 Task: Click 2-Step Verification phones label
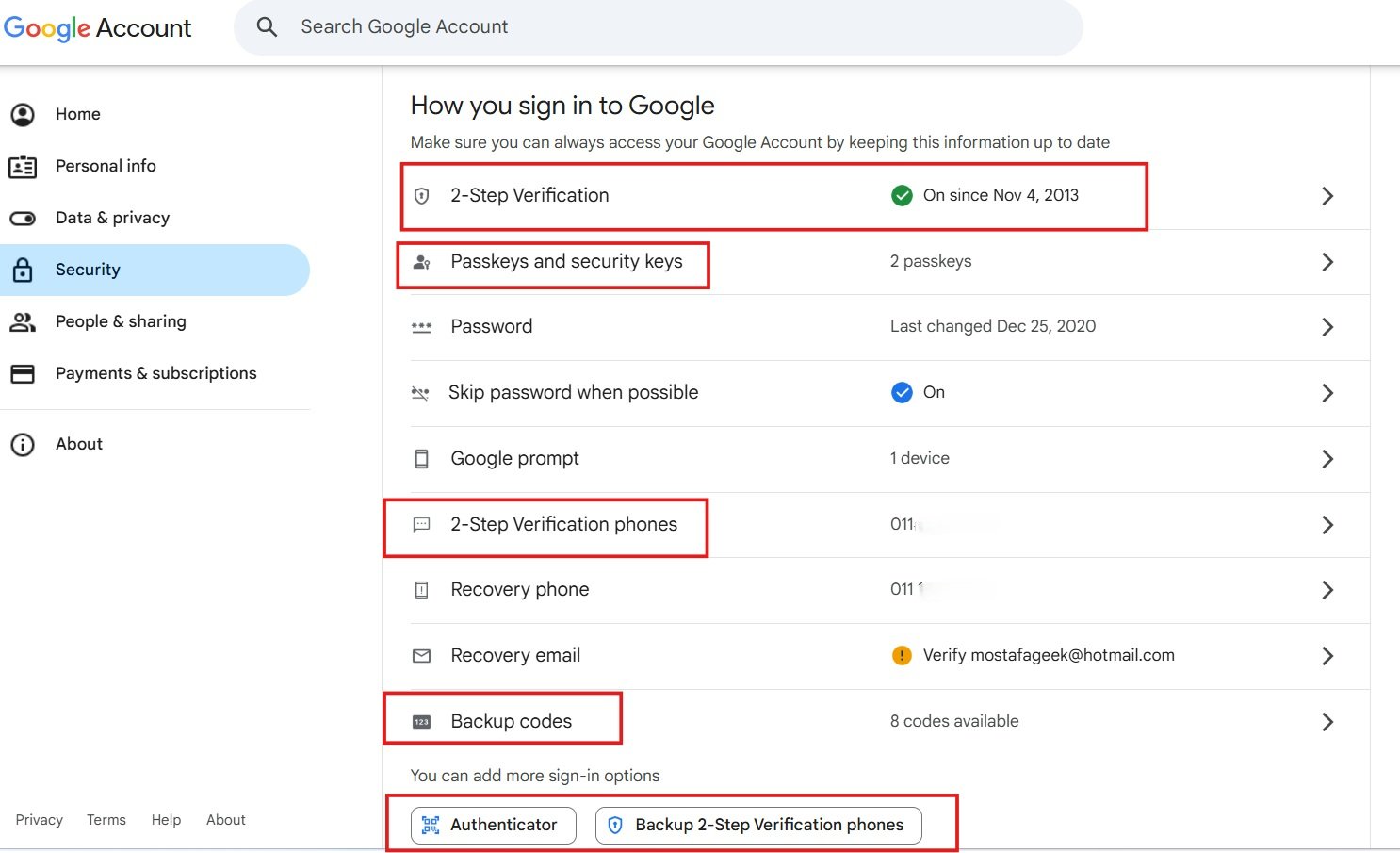(563, 524)
